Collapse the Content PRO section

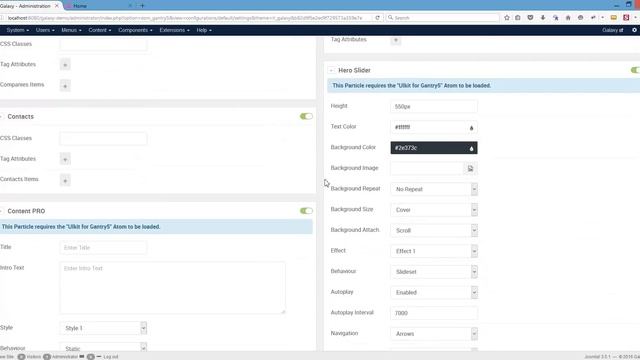pos(2,211)
